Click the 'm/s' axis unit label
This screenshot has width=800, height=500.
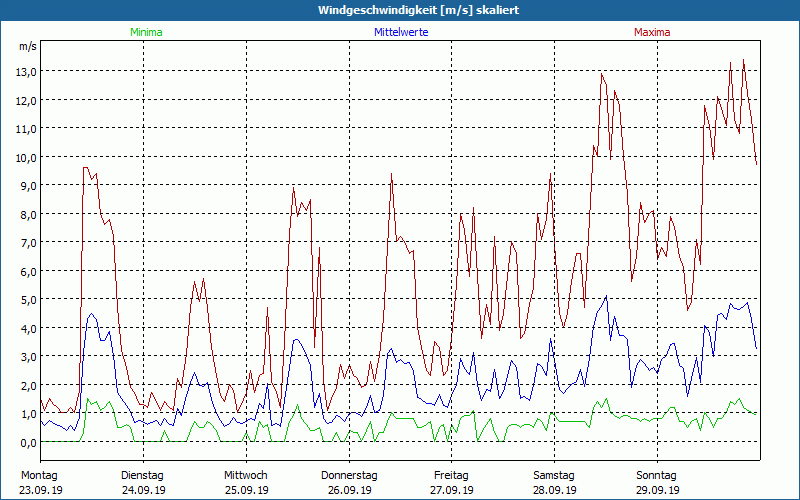28,46
